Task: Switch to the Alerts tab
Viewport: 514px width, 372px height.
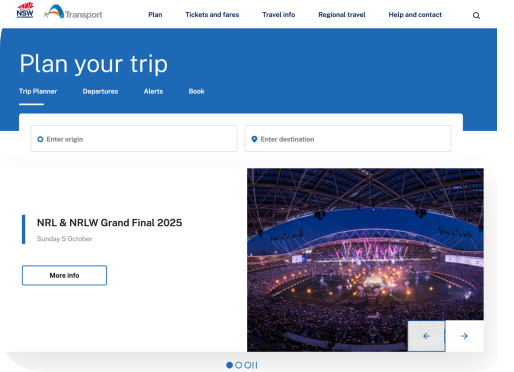Action: click(153, 91)
